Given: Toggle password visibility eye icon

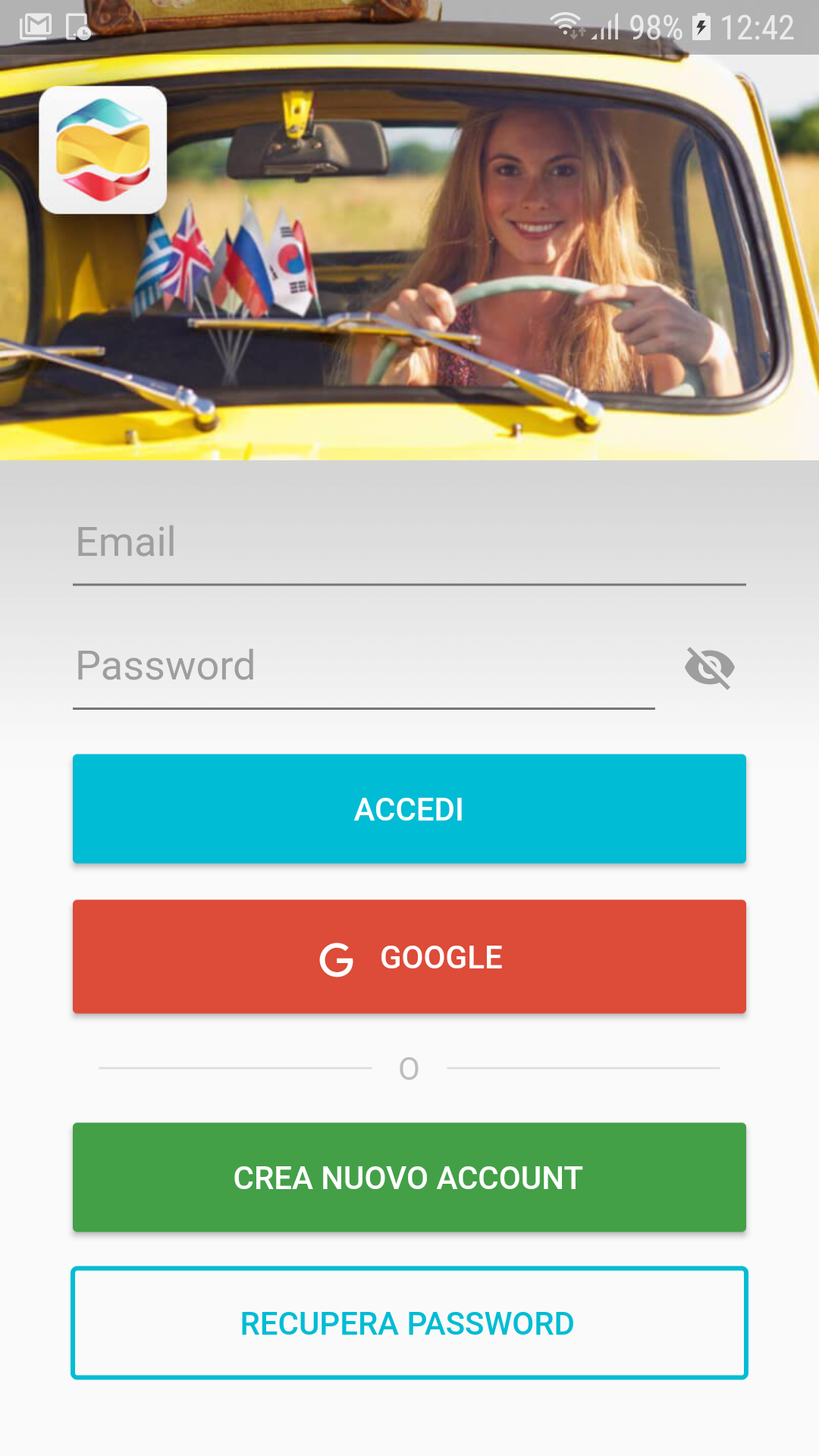Looking at the screenshot, I should click(x=710, y=667).
